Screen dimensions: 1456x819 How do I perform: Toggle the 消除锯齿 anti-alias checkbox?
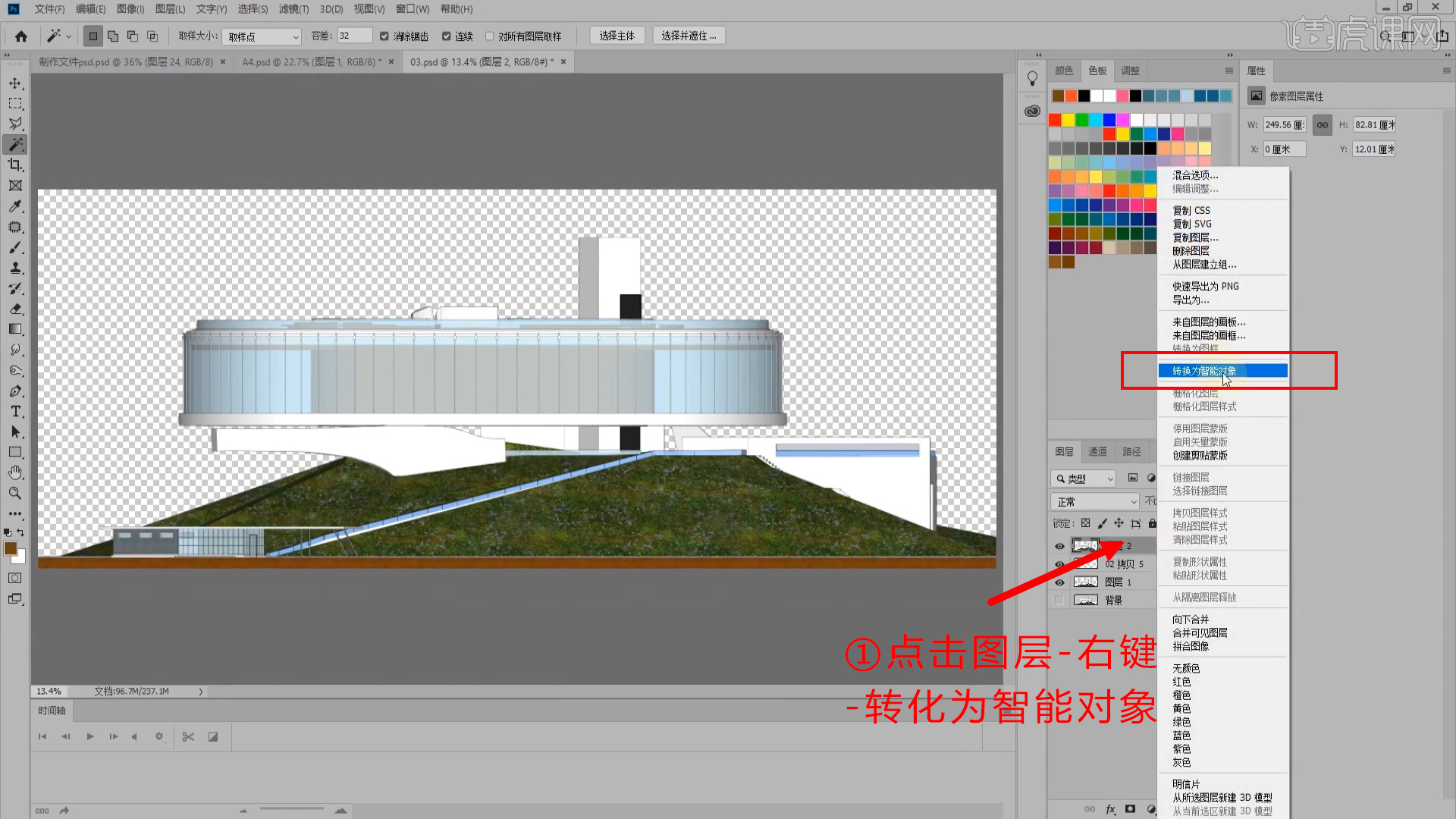point(384,36)
